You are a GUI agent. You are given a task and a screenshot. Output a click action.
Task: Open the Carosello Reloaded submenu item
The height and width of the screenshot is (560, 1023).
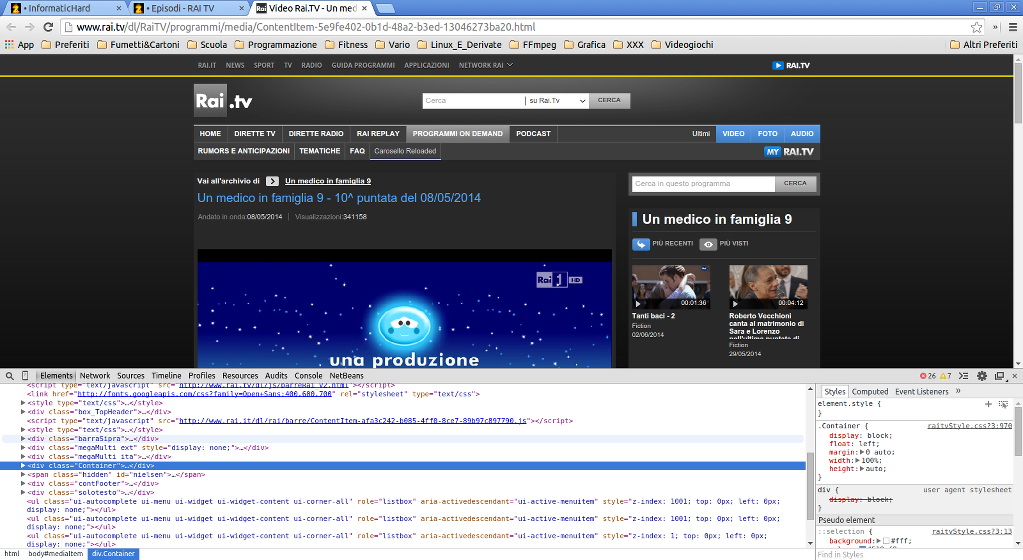[x=405, y=151]
